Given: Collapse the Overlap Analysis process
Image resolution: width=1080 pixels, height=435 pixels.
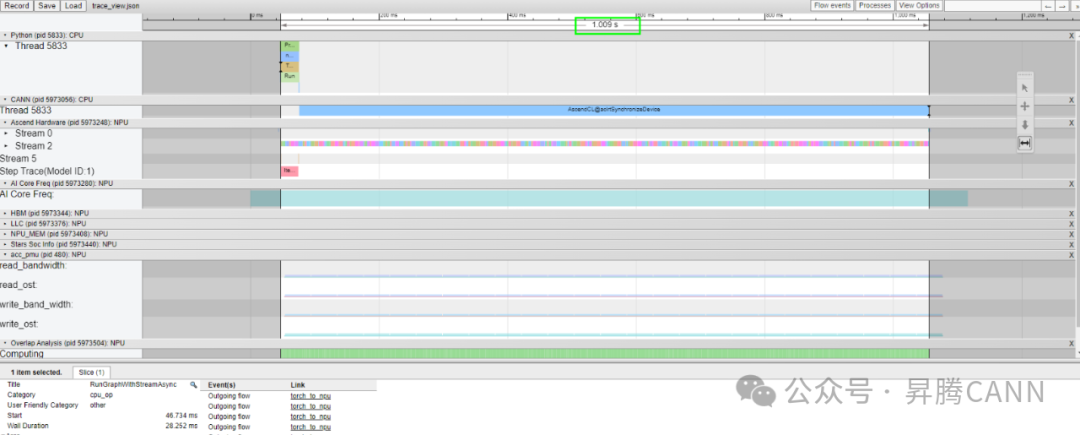Looking at the screenshot, I should (6, 343).
